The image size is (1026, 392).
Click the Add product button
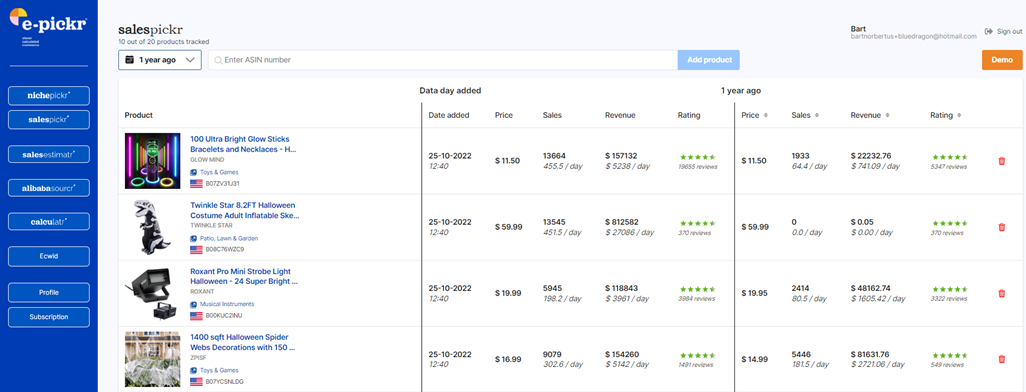click(709, 60)
